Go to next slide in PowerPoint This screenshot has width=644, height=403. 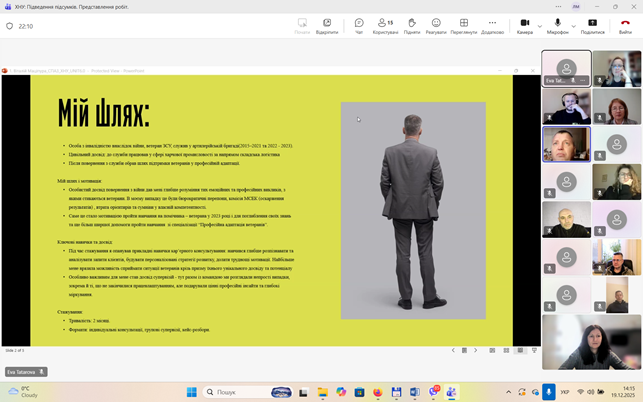pos(475,350)
